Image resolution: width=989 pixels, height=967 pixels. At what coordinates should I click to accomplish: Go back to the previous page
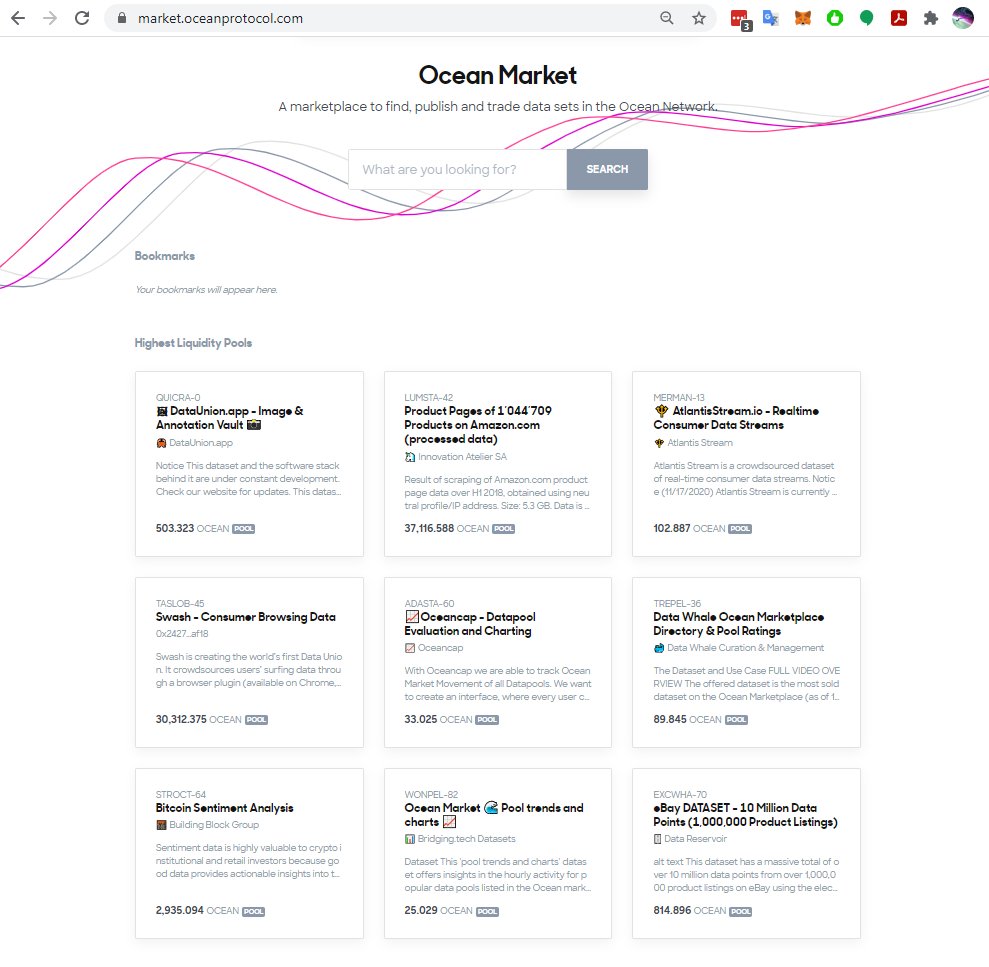18,18
